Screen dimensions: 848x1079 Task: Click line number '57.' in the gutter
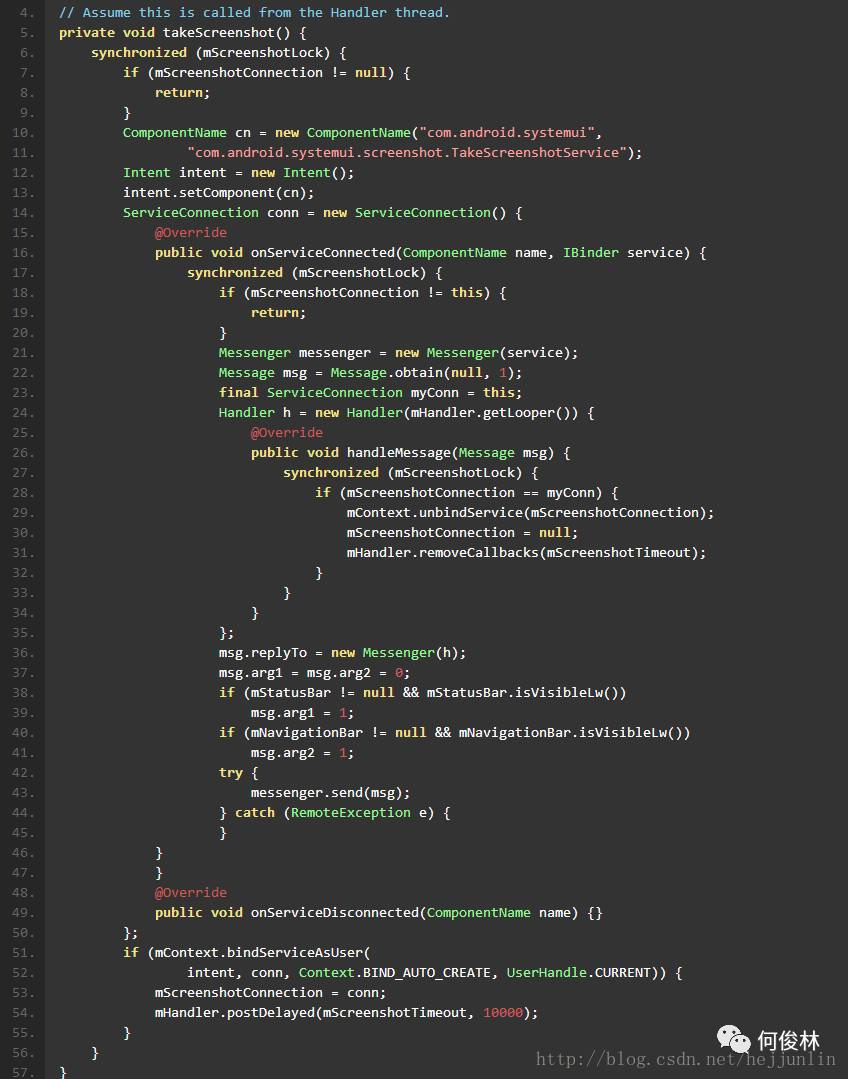pos(23,1071)
